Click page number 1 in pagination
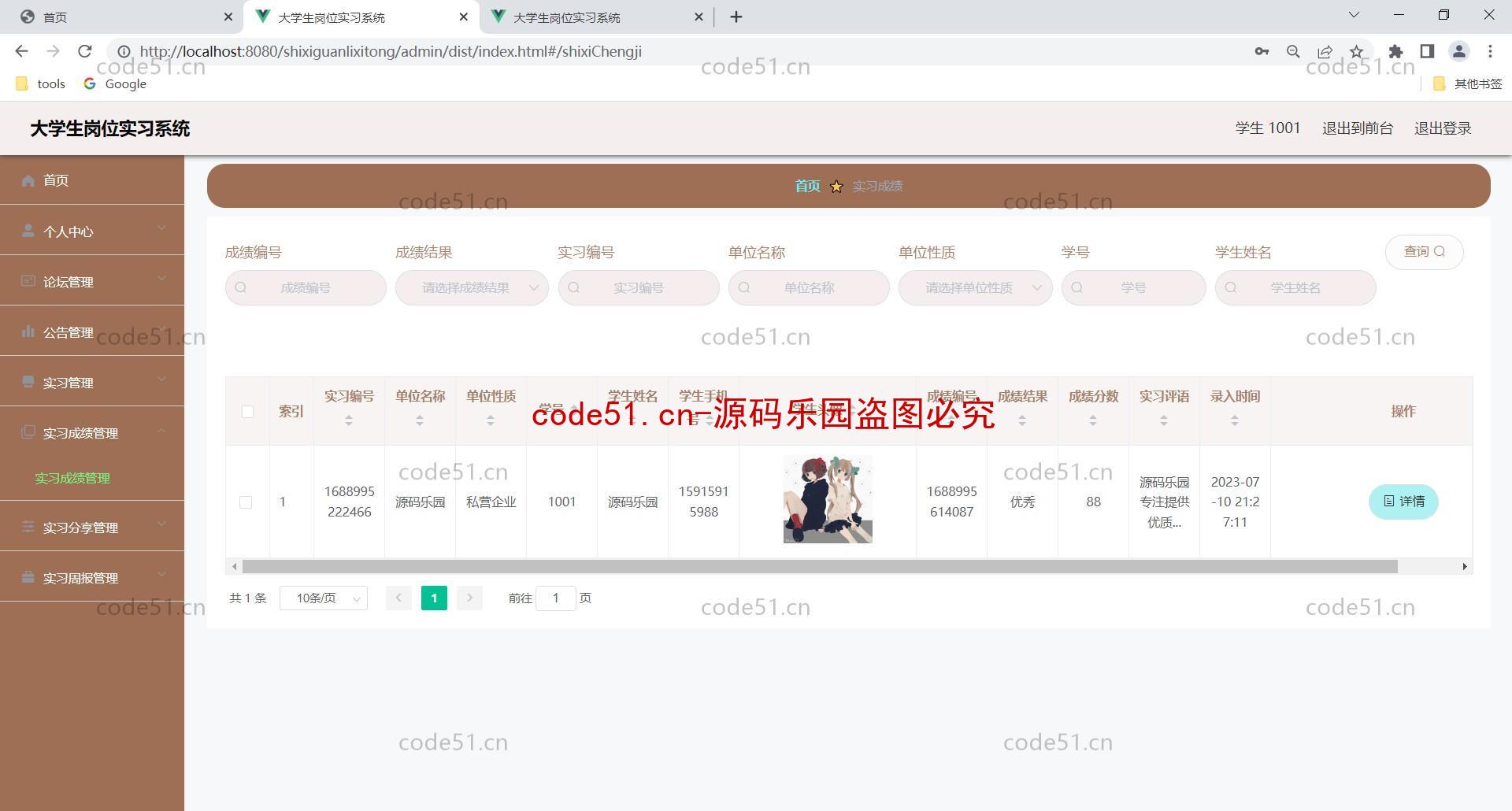Screen dimensions: 1512x811 [x=434, y=598]
